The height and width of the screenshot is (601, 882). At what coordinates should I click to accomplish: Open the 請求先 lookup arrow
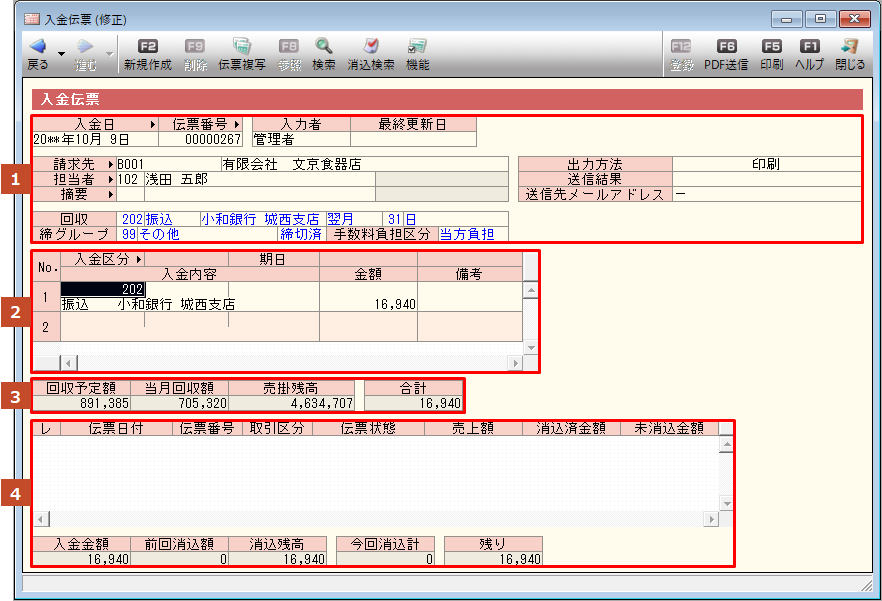coord(110,164)
